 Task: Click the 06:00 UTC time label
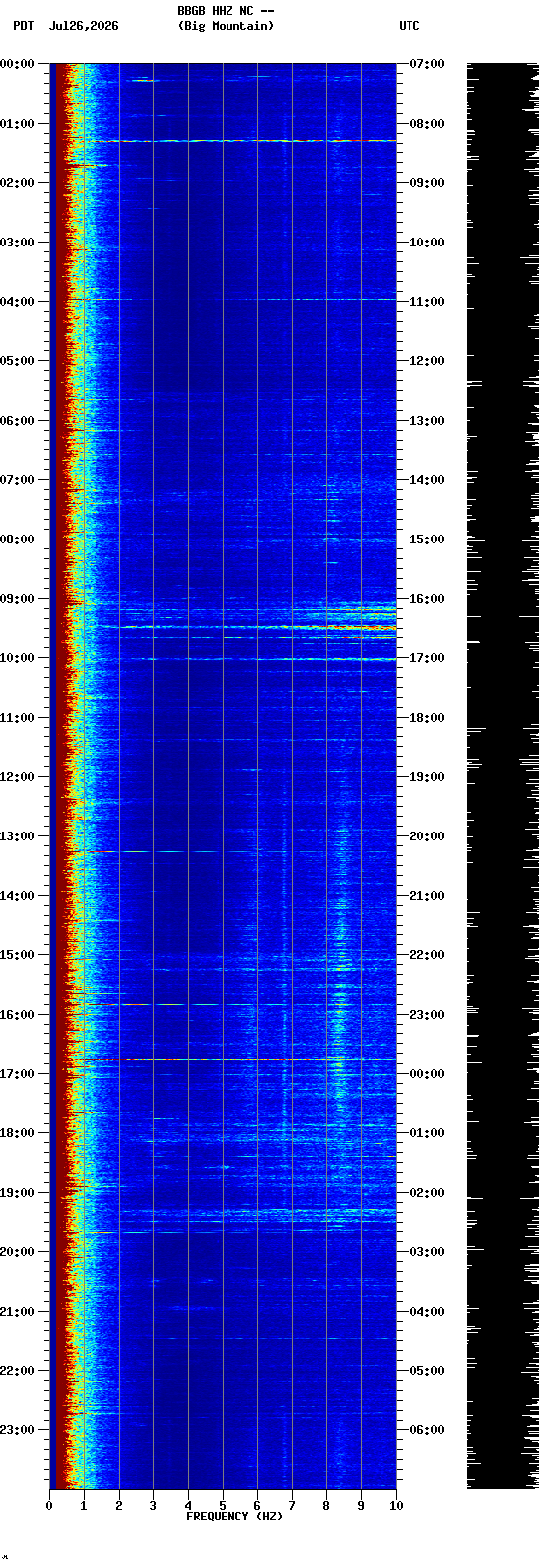(x=426, y=1430)
